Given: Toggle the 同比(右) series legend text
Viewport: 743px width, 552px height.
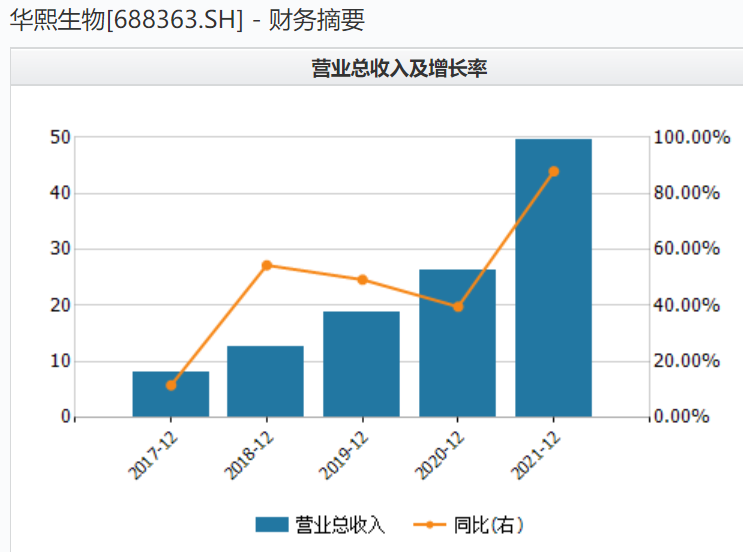Looking at the screenshot, I should click(488, 525).
